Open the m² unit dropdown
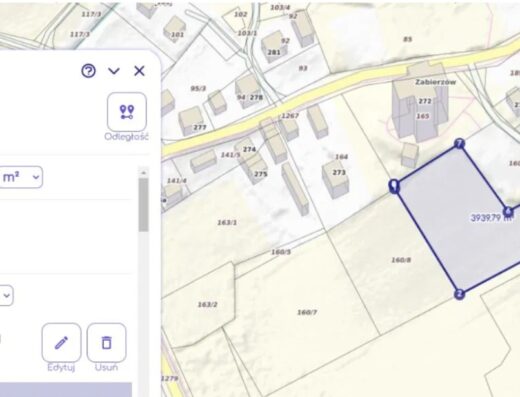Image resolution: width=520 pixels, height=397 pixels. (21, 177)
